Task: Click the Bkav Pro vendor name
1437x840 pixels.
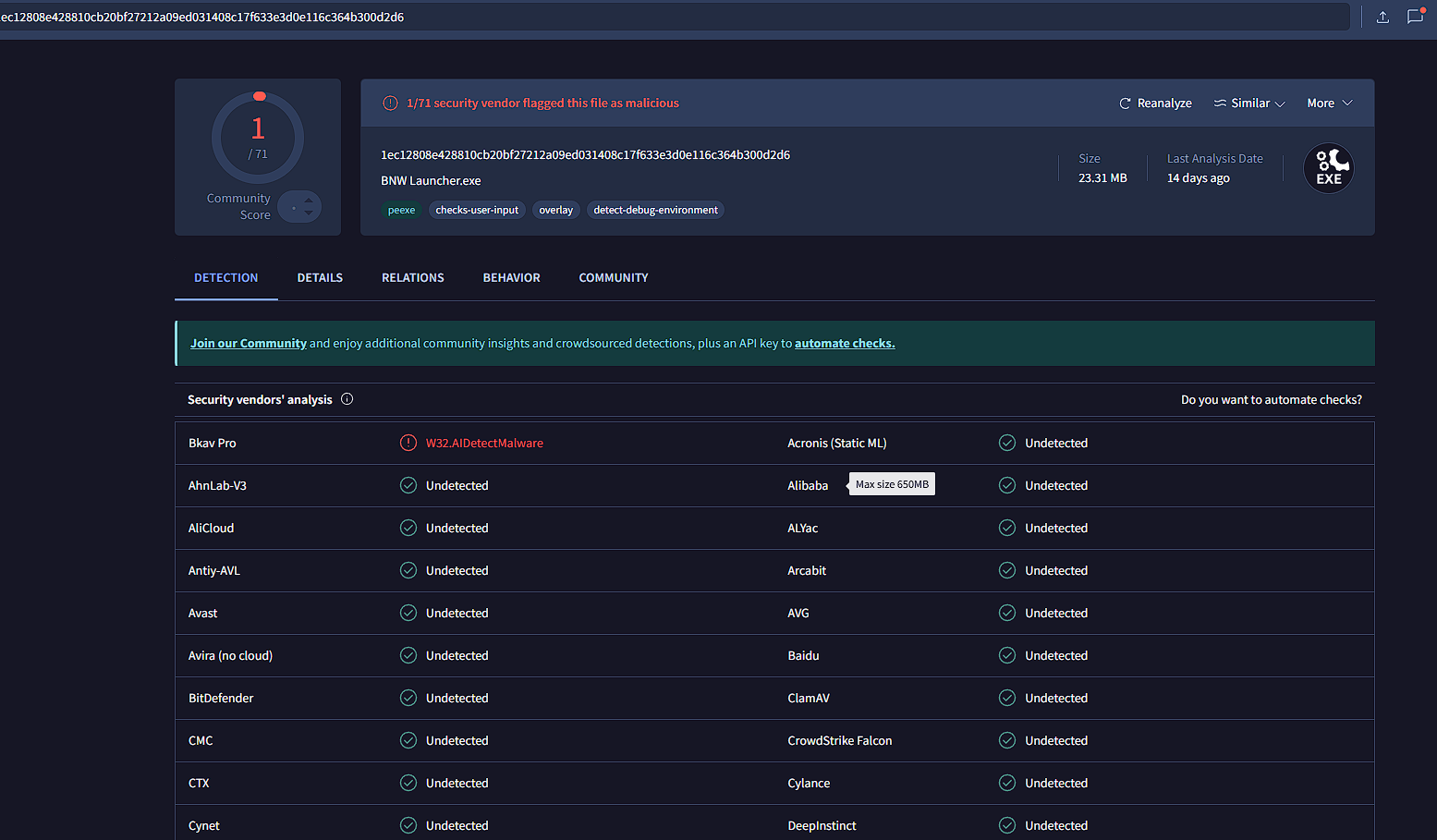Action: tap(213, 443)
